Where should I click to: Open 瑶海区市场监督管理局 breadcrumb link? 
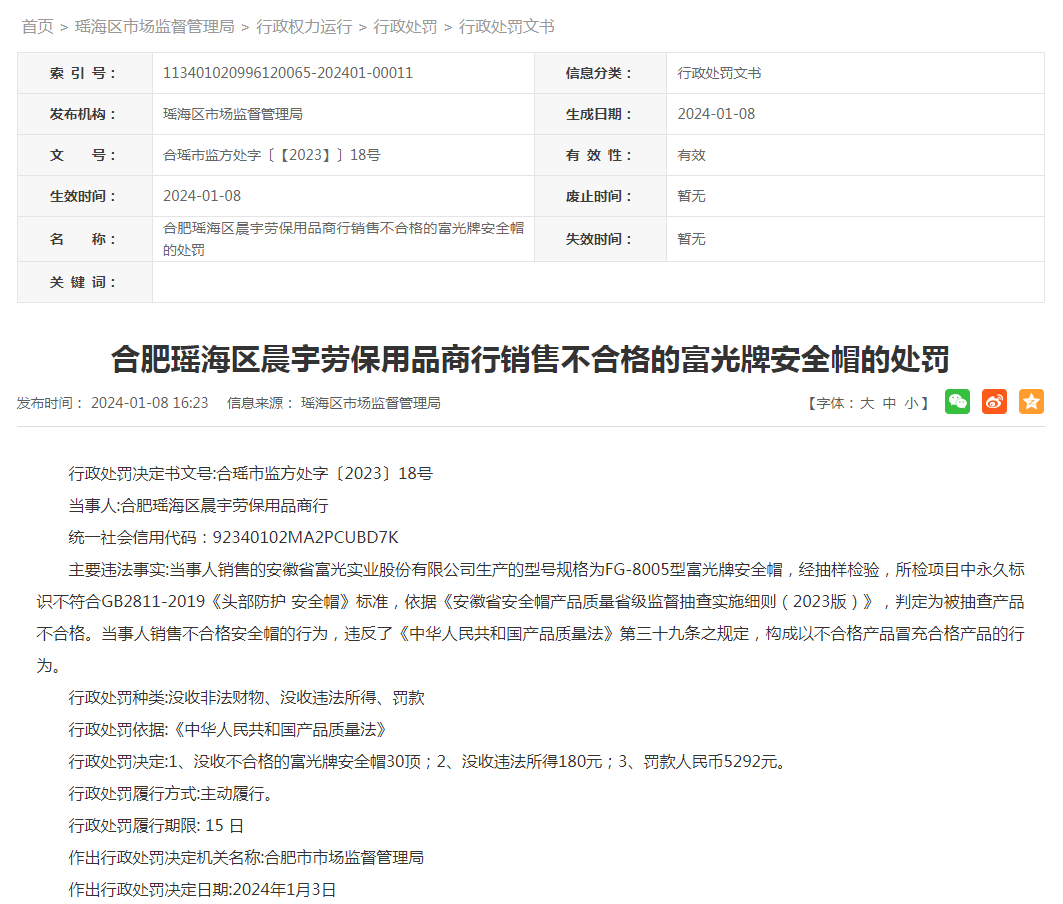tap(155, 26)
